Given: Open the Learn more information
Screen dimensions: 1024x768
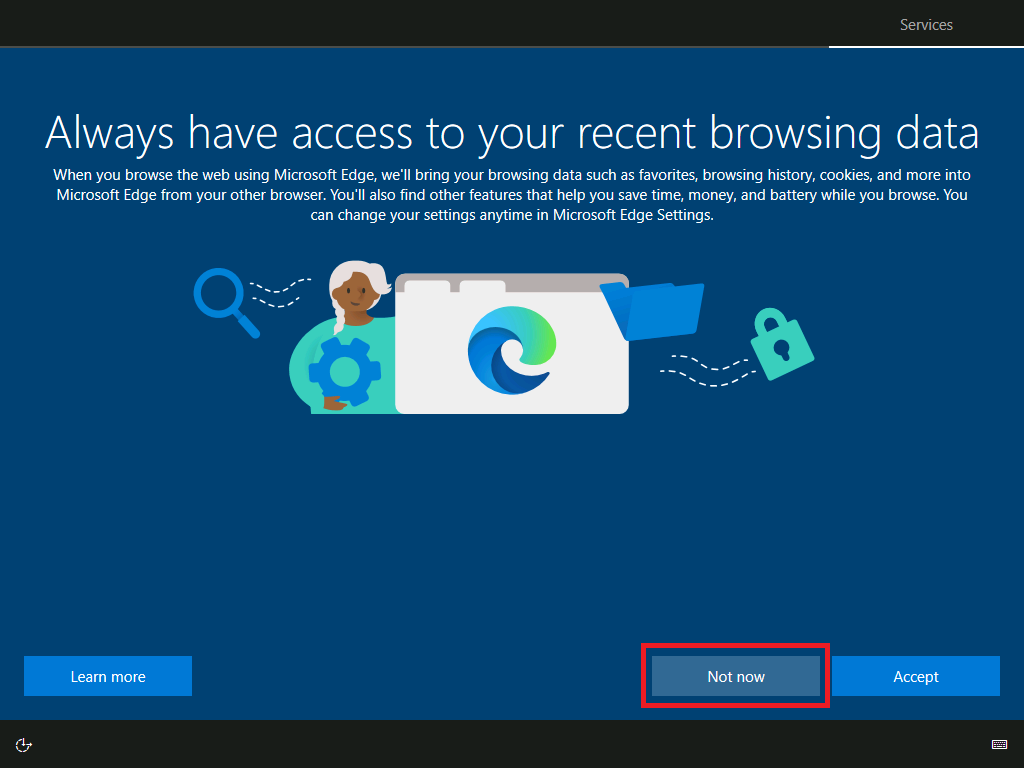Looking at the screenshot, I should point(108,676).
